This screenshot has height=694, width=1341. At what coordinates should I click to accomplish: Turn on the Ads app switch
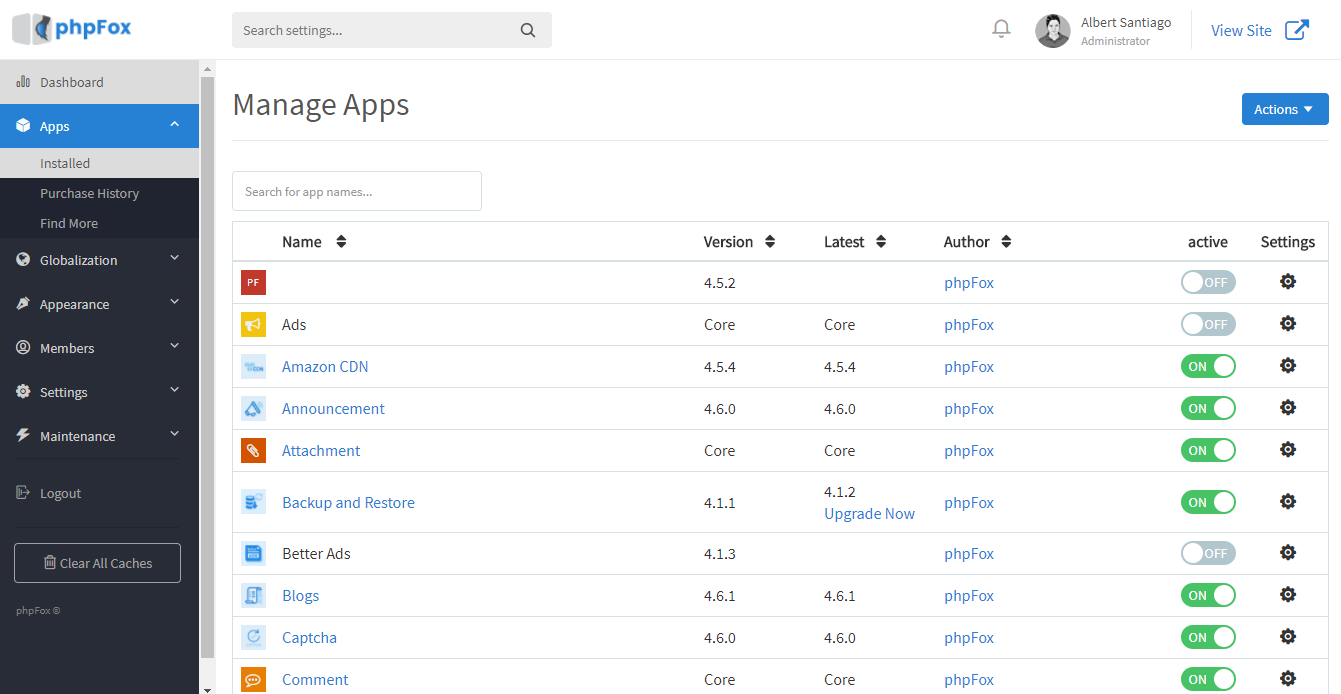click(1208, 323)
